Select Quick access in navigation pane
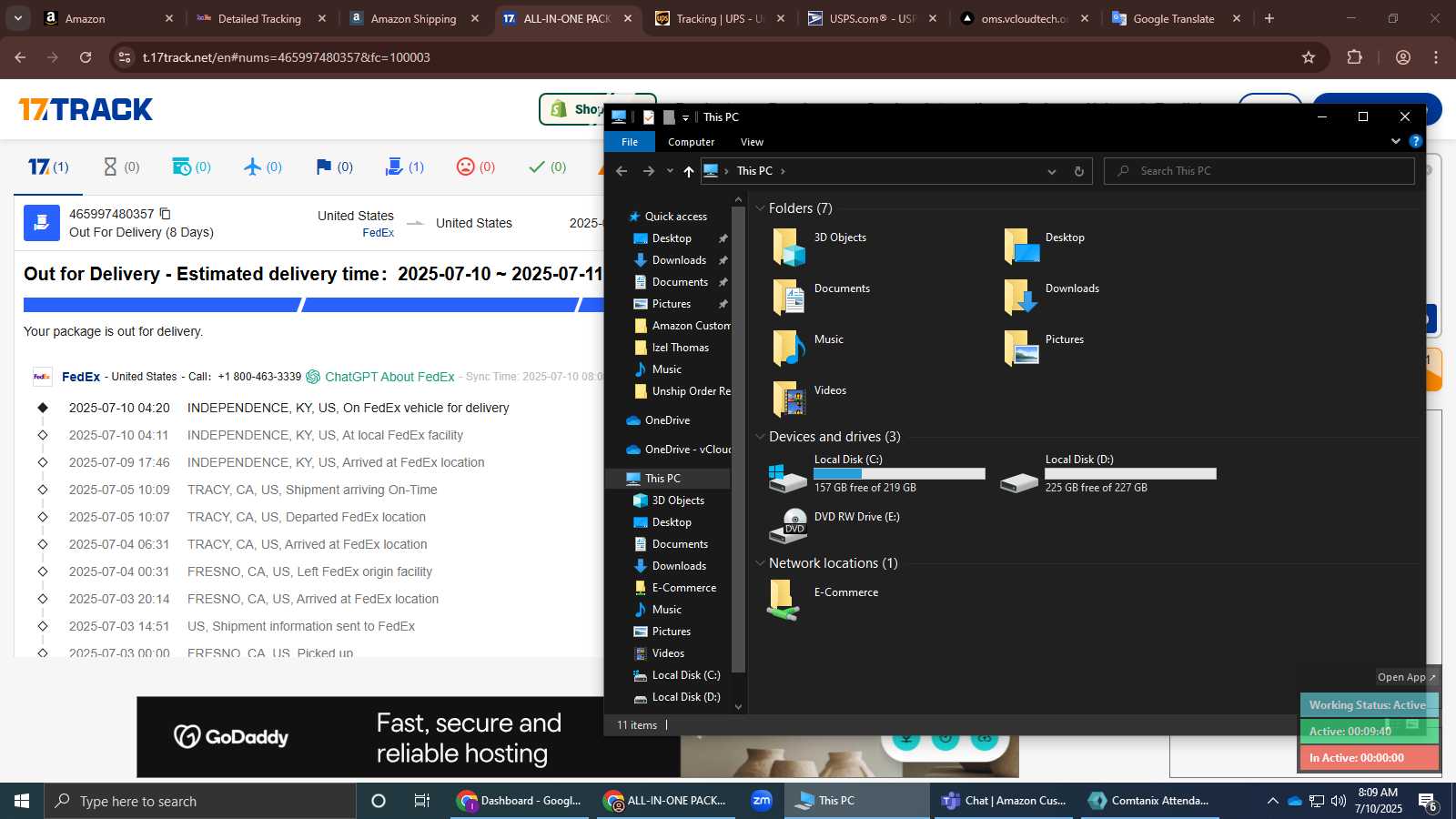 pos(675,217)
